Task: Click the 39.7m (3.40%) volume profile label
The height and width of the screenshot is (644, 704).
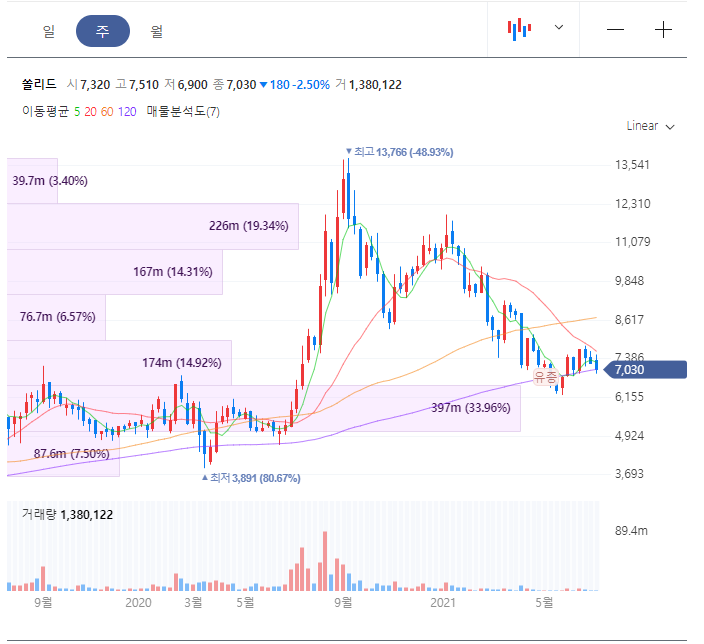Action: pos(50,181)
